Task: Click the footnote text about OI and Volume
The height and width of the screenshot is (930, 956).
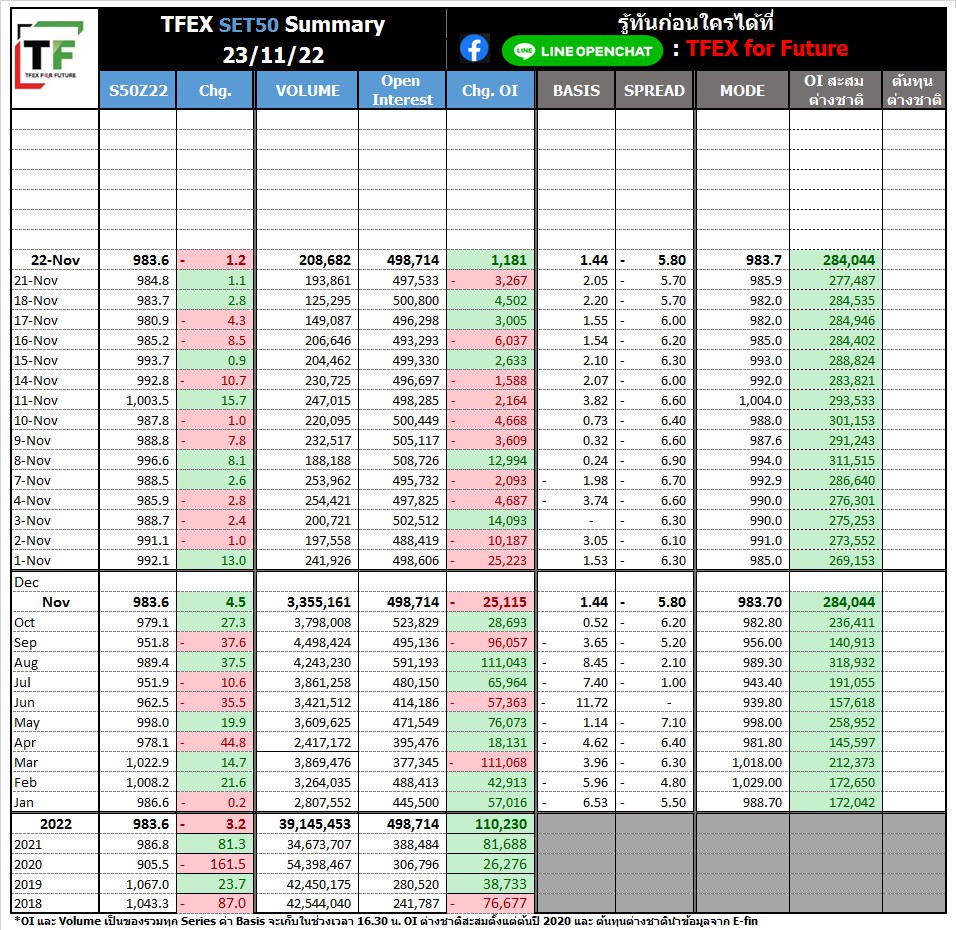Action: point(386,921)
